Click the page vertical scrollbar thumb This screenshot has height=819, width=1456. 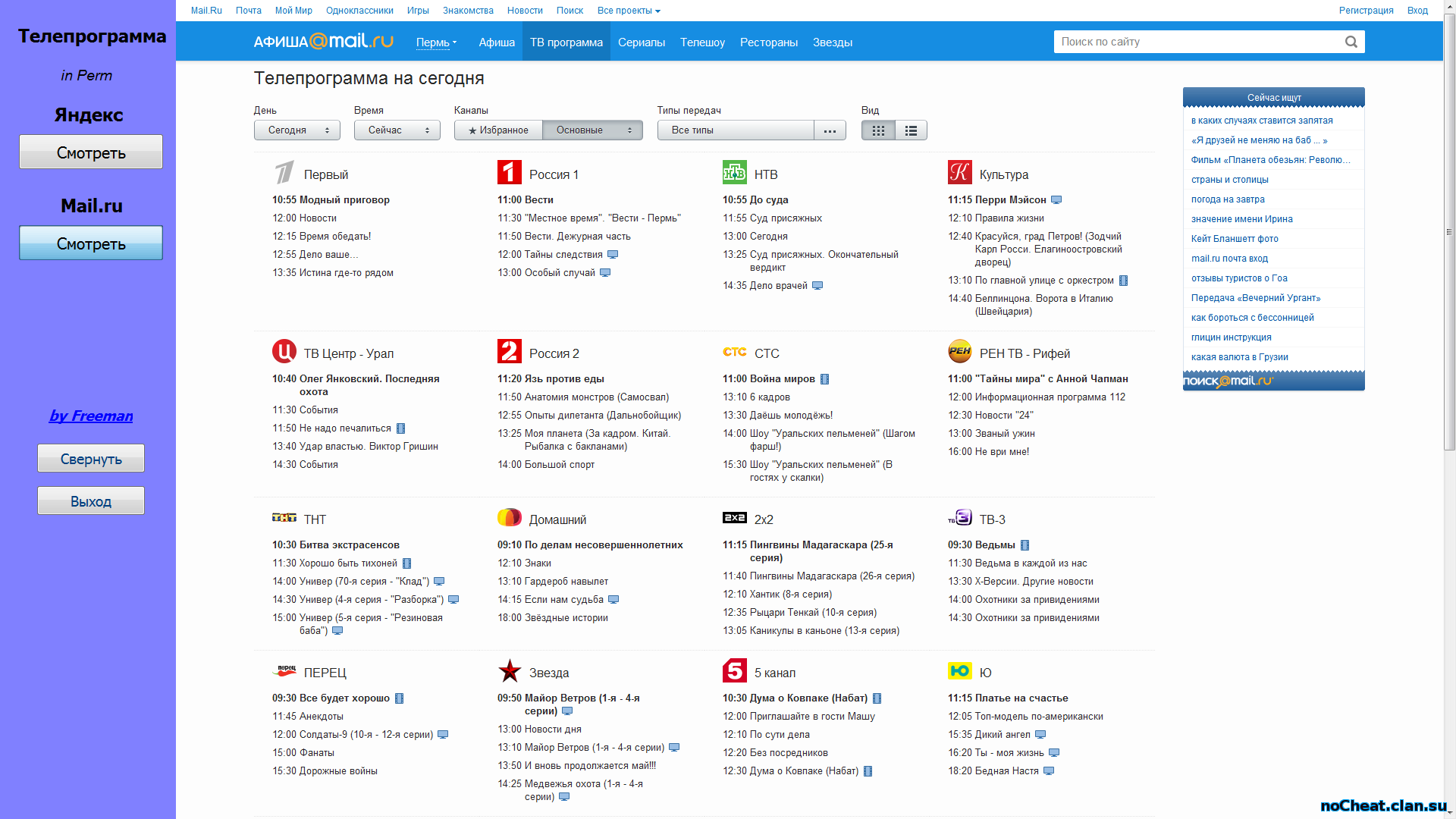pyautogui.click(x=1449, y=231)
